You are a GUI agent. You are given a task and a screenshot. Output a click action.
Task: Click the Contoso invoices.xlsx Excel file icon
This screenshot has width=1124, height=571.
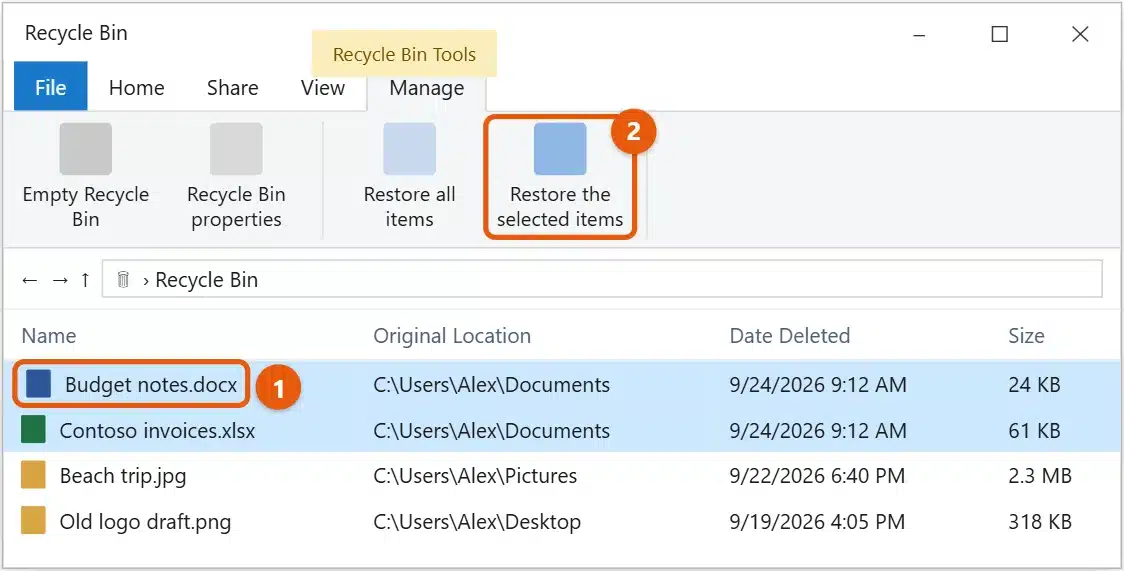click(x=34, y=430)
